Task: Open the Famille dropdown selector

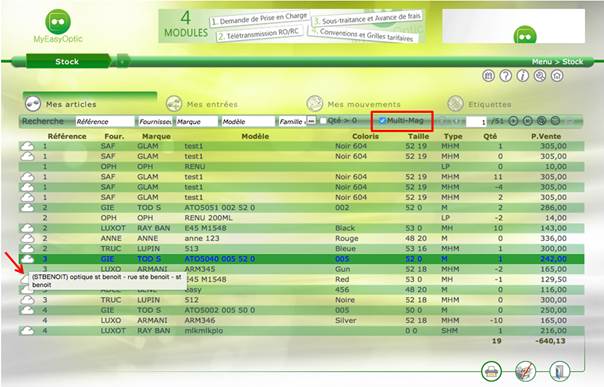Action: click(x=311, y=121)
